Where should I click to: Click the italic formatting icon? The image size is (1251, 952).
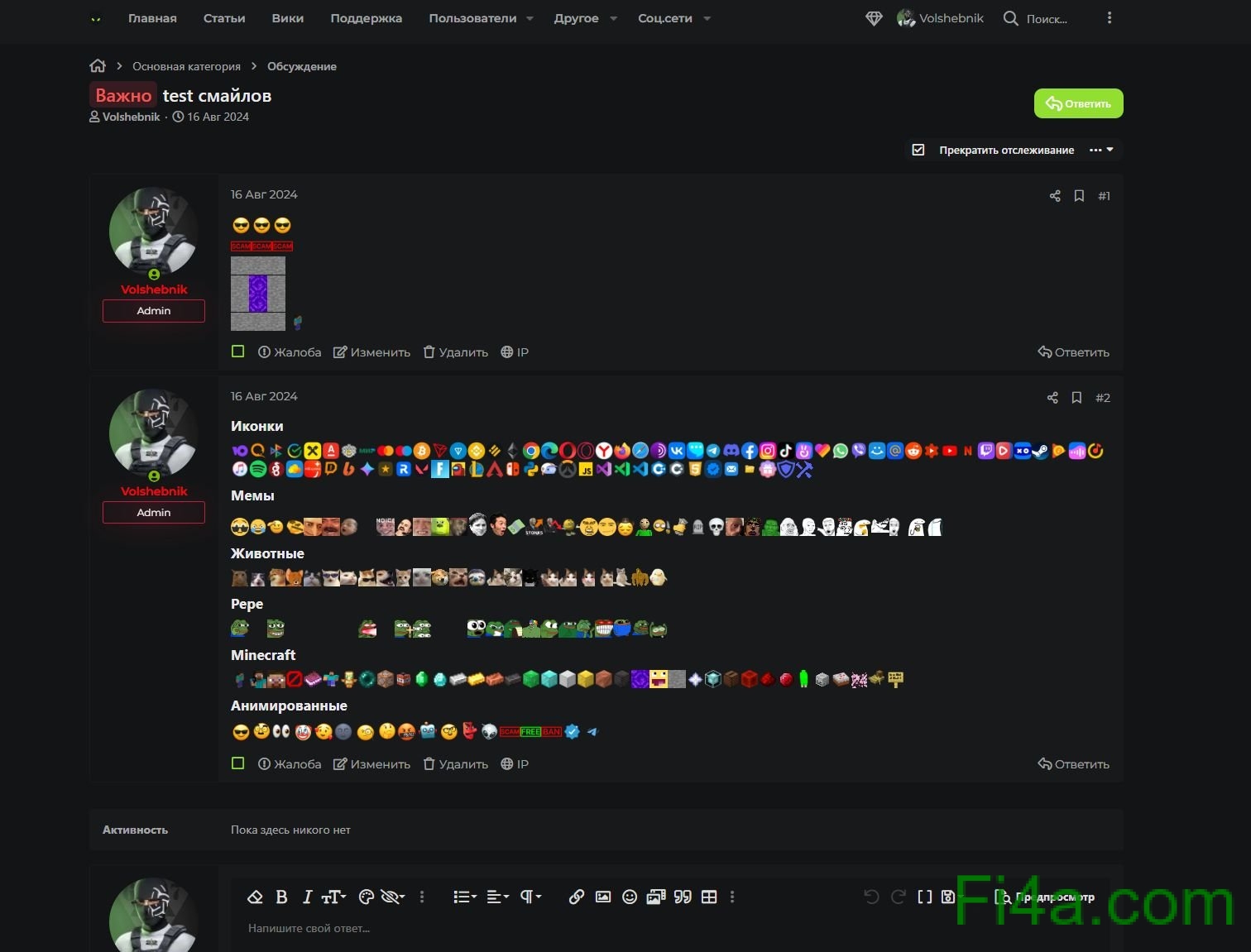tap(307, 897)
